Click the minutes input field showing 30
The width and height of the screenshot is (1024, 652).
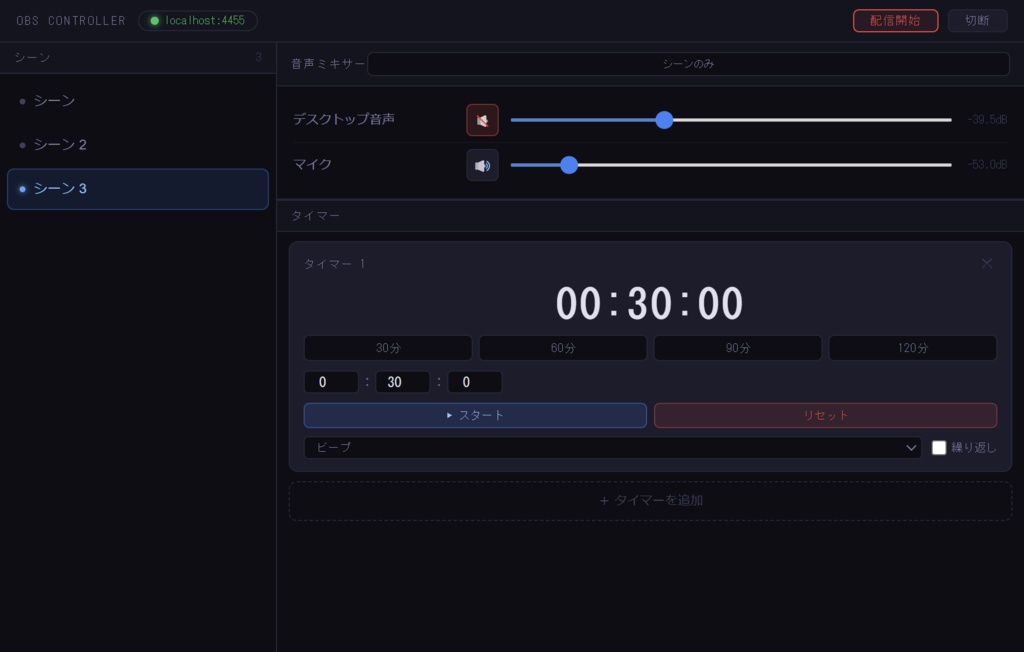pos(403,382)
